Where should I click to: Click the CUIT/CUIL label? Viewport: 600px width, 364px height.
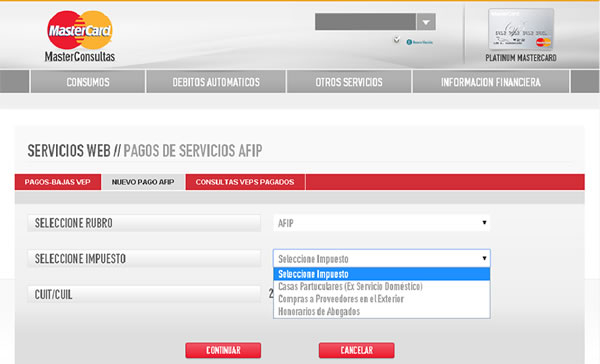click(x=144, y=294)
